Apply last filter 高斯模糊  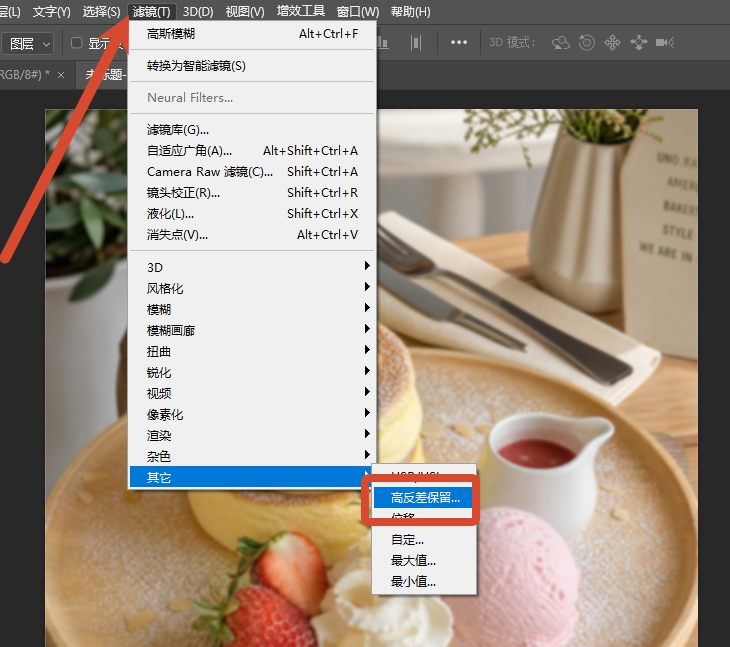[x=252, y=34]
